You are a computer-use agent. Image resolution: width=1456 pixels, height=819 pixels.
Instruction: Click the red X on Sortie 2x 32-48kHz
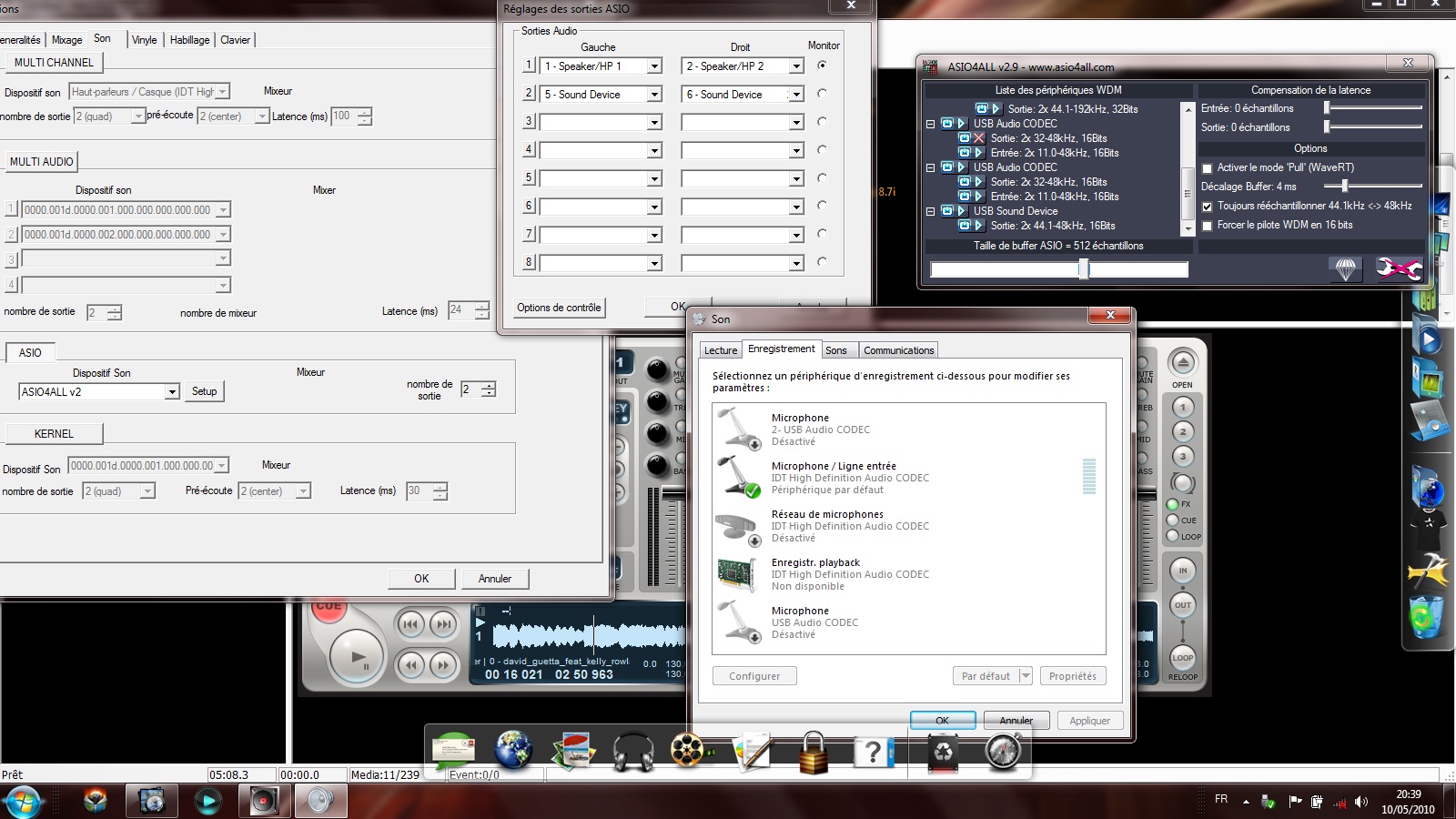[x=978, y=137]
